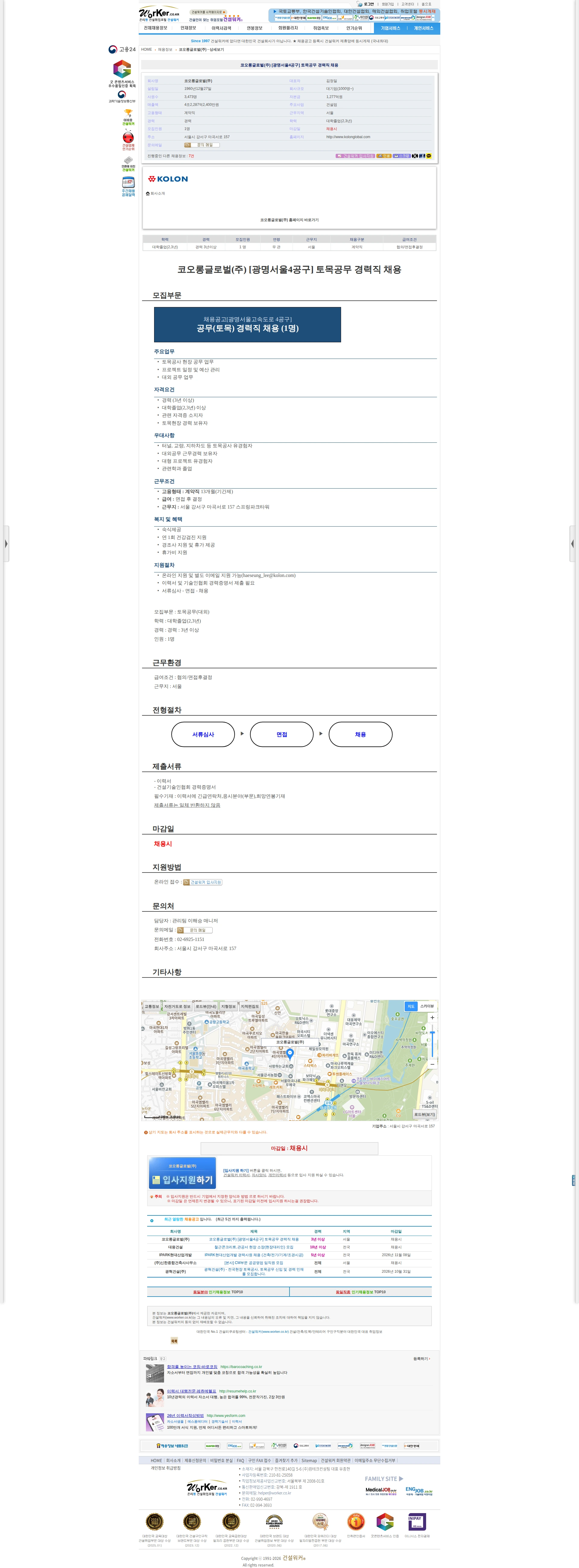
Task: Toggle 교통정보 overlay on the map
Action: [152, 1006]
